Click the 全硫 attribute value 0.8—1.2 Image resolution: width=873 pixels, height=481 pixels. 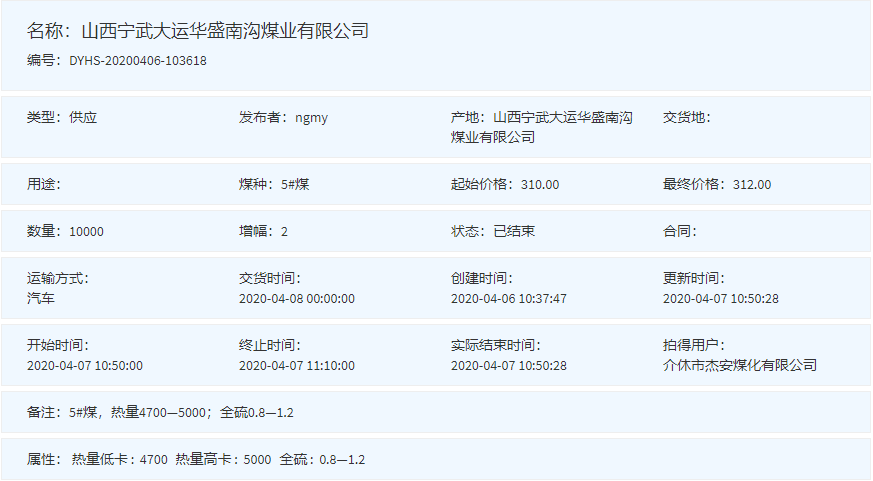[x=342, y=460]
